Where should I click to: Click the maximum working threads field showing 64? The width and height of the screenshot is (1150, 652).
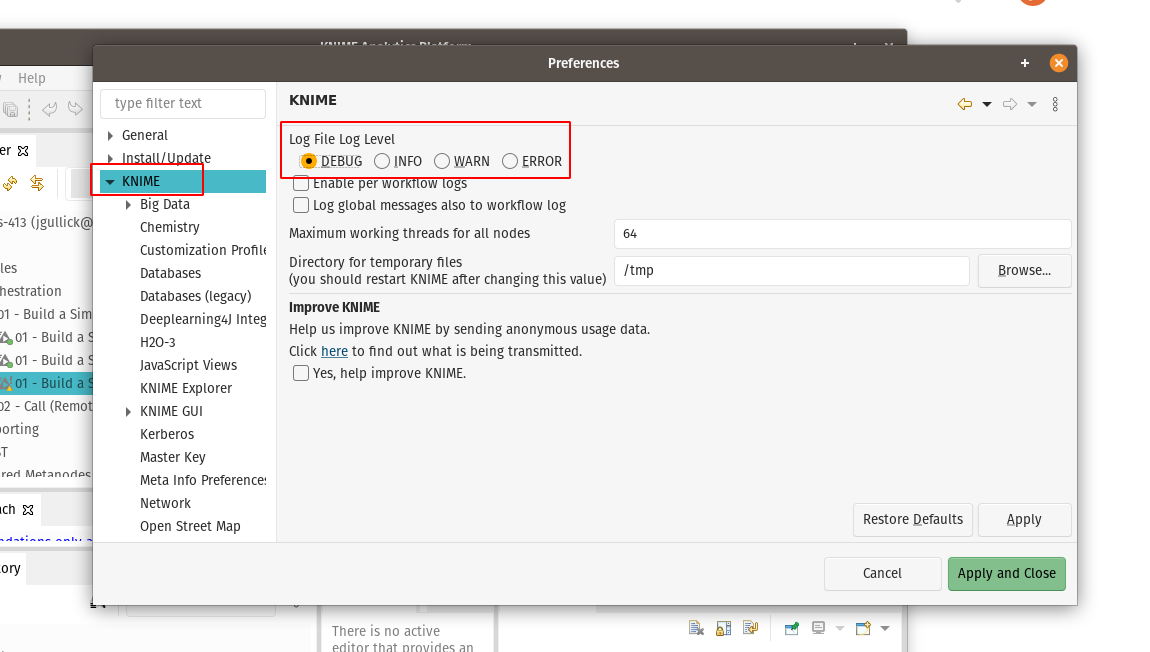tap(843, 234)
